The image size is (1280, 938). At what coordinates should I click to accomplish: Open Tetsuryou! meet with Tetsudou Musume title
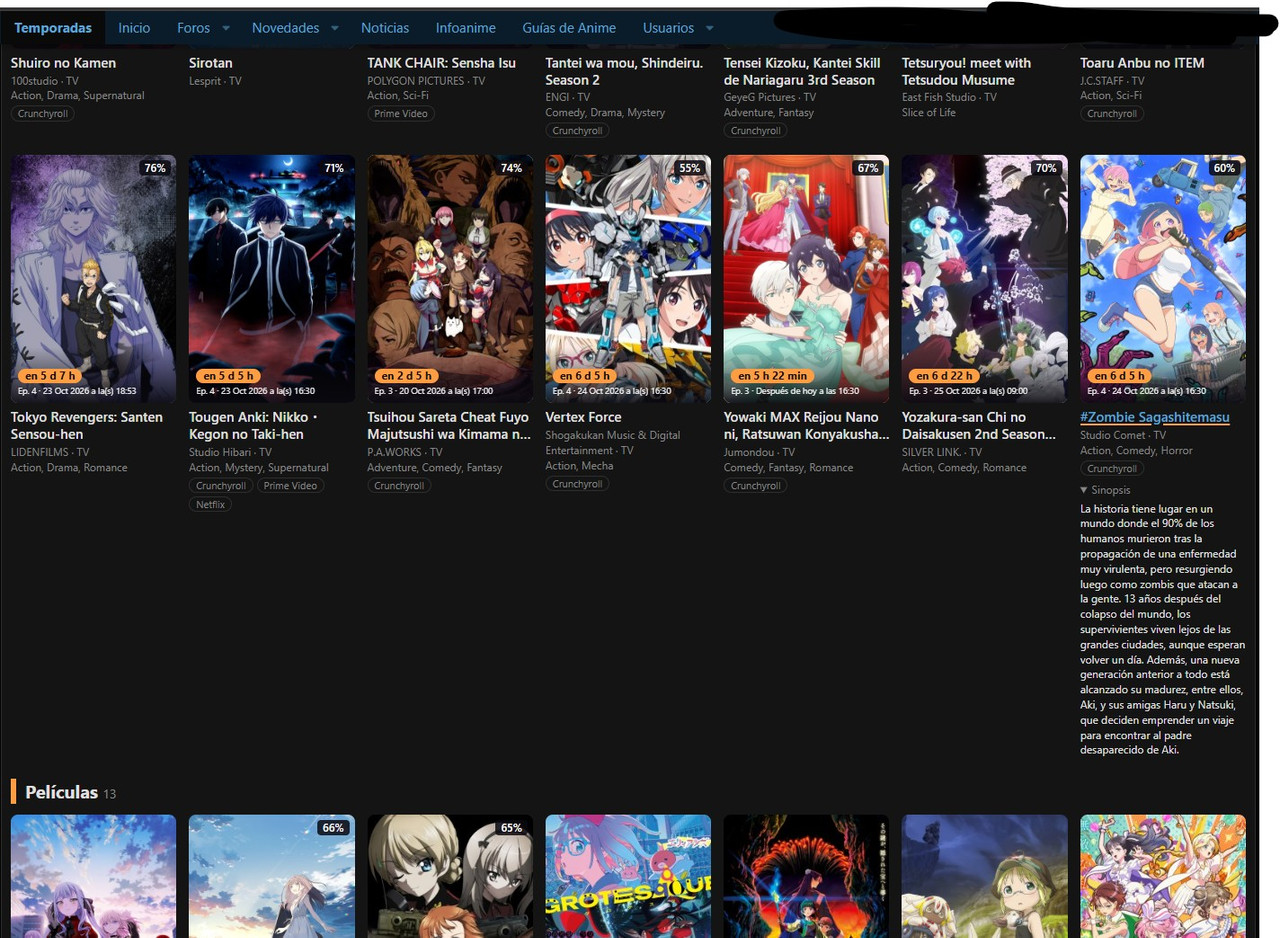pyautogui.click(x=966, y=71)
